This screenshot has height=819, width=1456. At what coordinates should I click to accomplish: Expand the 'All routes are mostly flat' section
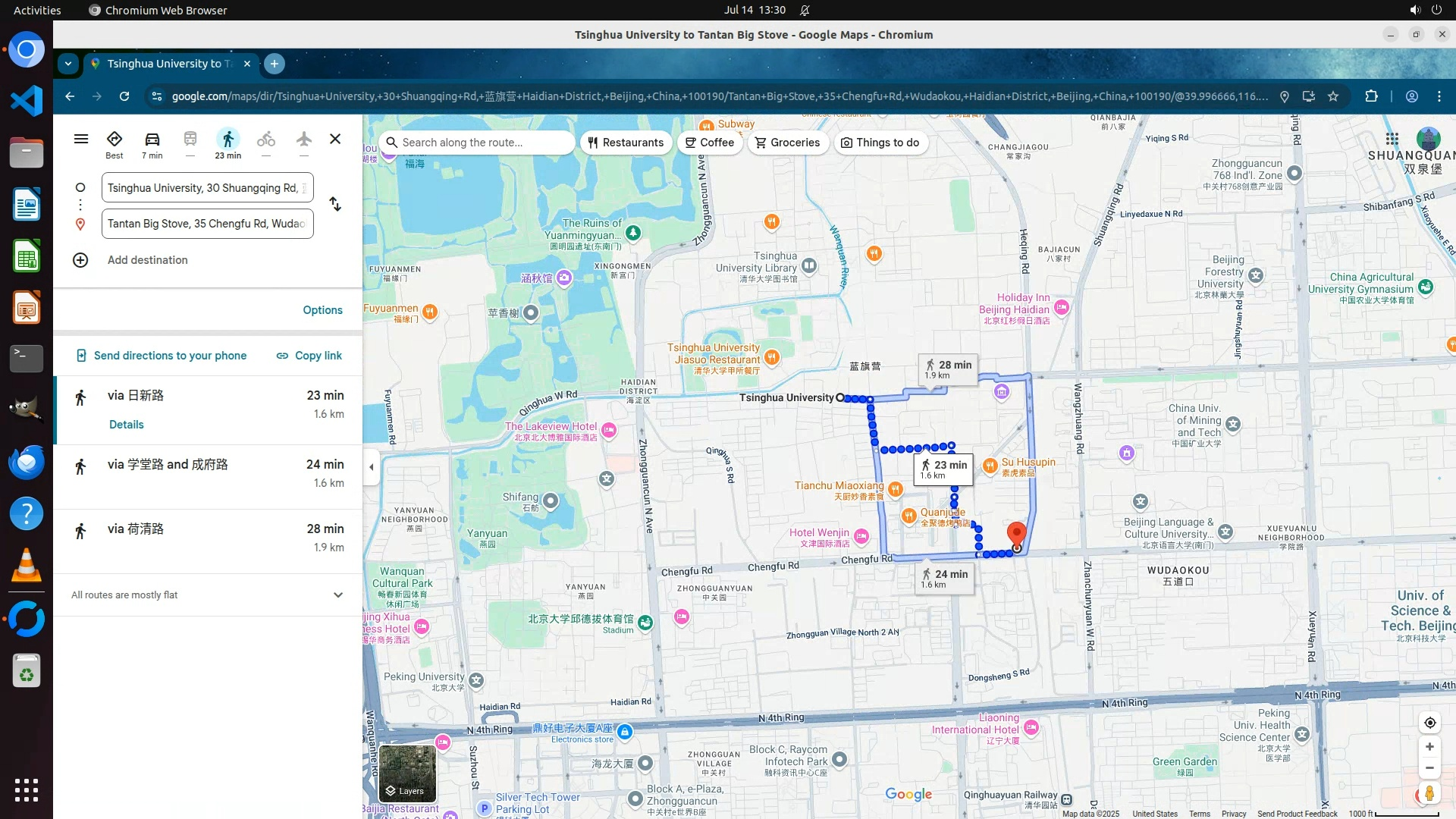[x=338, y=595]
